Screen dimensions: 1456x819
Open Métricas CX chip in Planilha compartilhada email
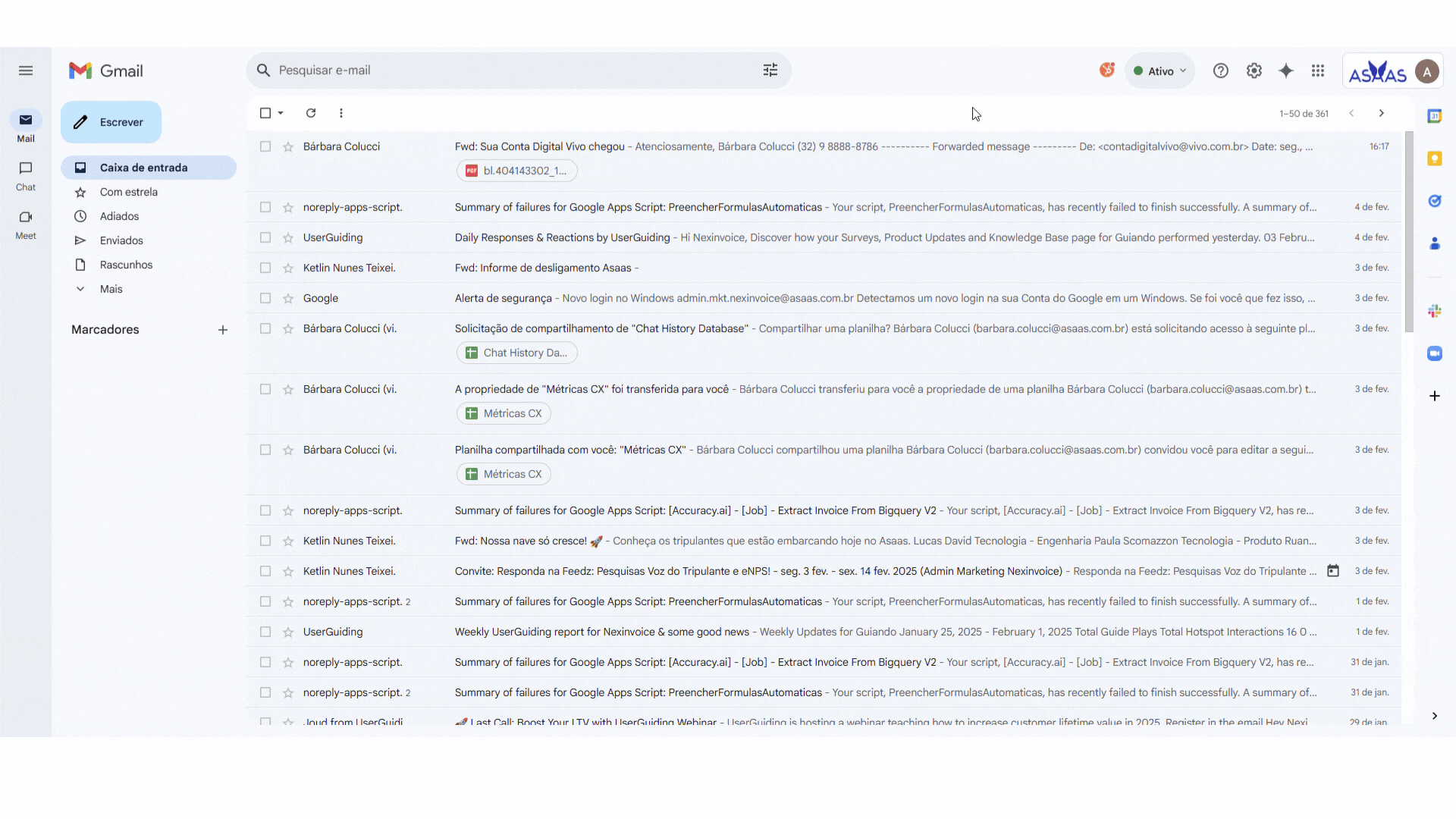[504, 474]
